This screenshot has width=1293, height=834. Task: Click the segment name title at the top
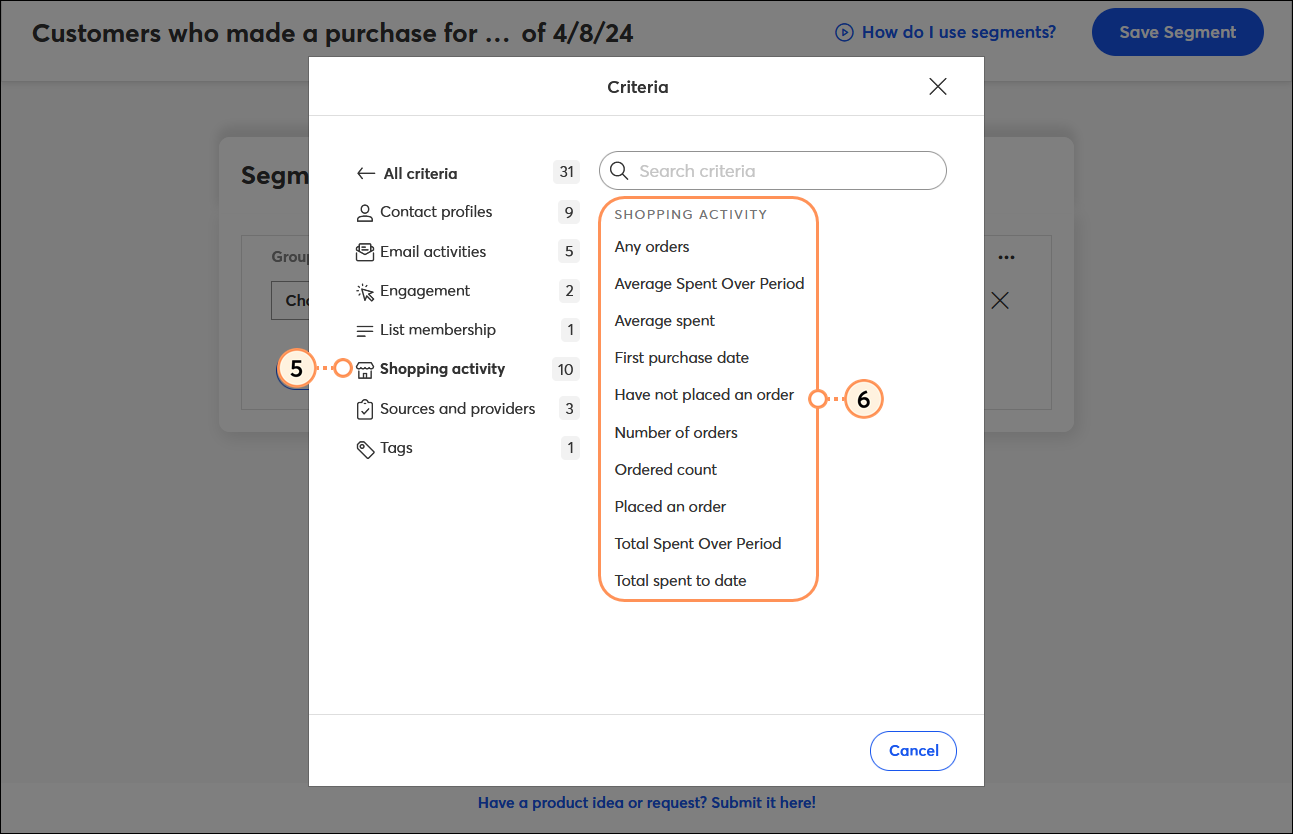coord(332,33)
